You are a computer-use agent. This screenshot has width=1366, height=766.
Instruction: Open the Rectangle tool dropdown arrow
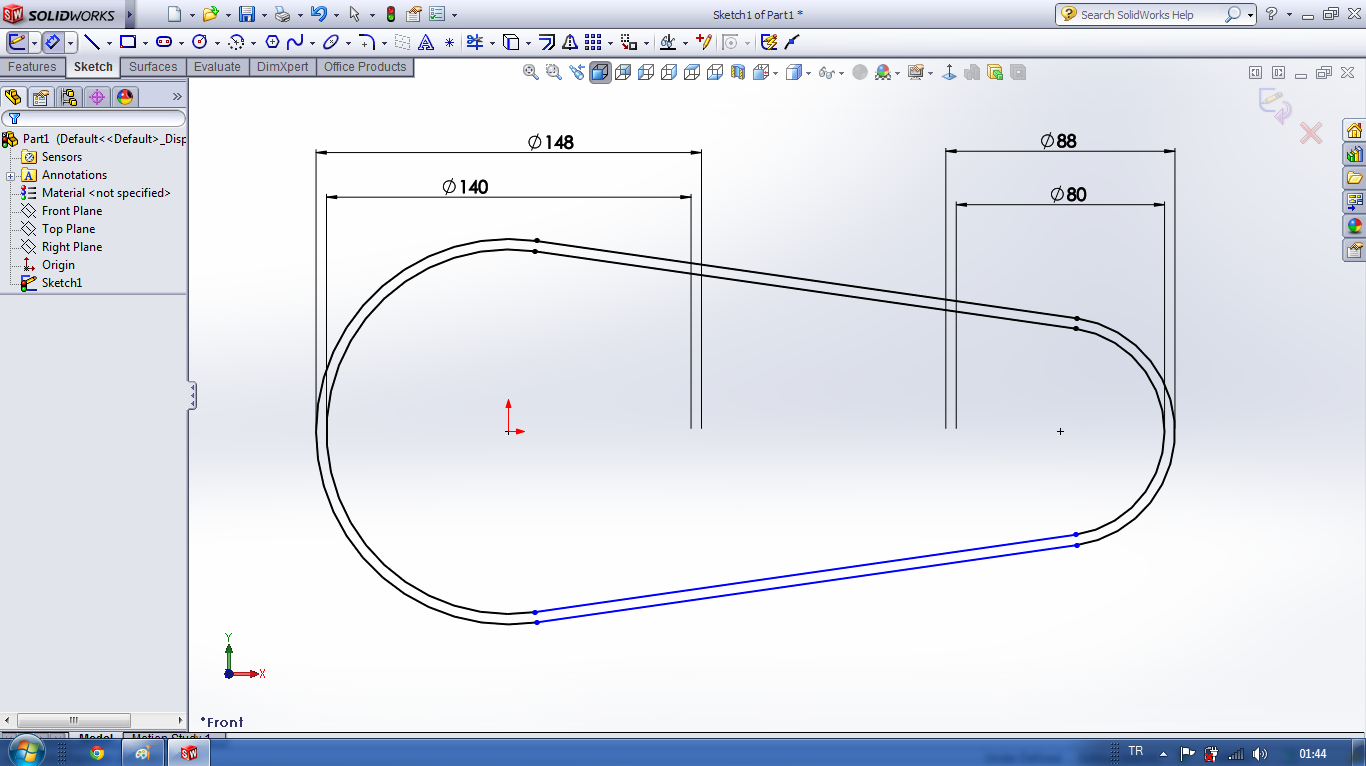click(x=145, y=43)
